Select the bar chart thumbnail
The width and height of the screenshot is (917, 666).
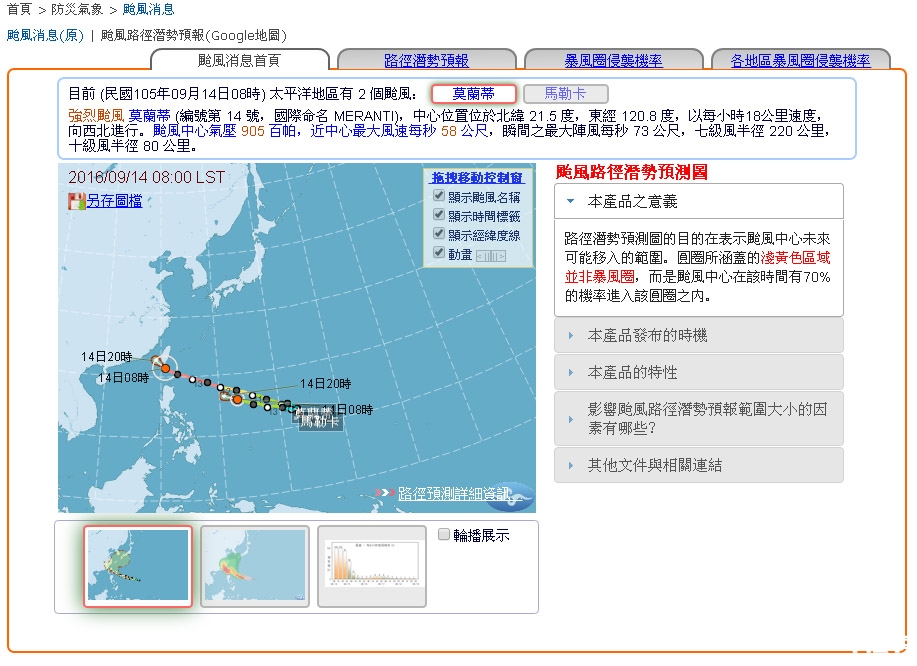pos(371,566)
